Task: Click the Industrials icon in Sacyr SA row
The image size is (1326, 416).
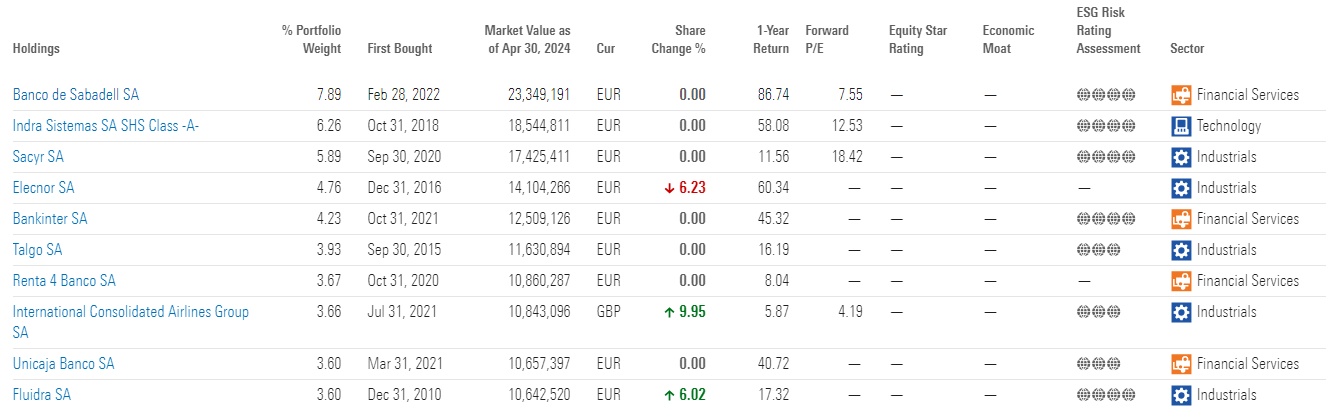Action: click(1182, 157)
